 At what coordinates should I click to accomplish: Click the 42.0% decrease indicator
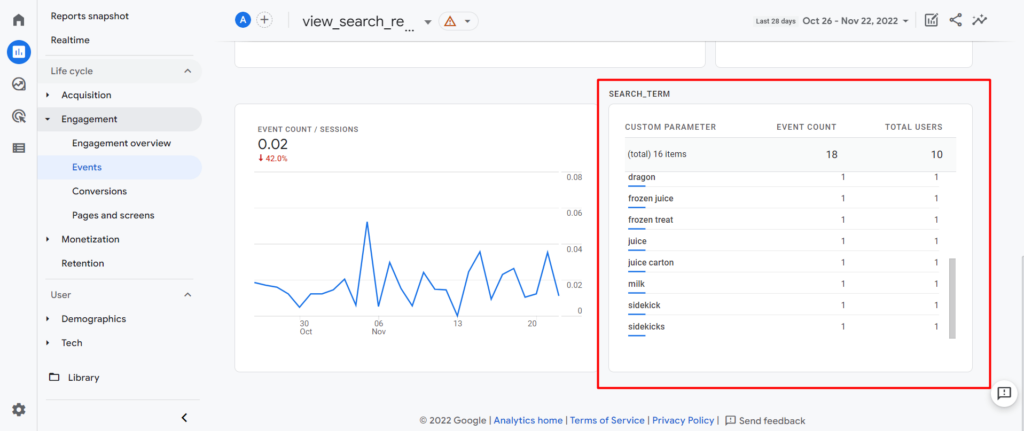click(272, 158)
